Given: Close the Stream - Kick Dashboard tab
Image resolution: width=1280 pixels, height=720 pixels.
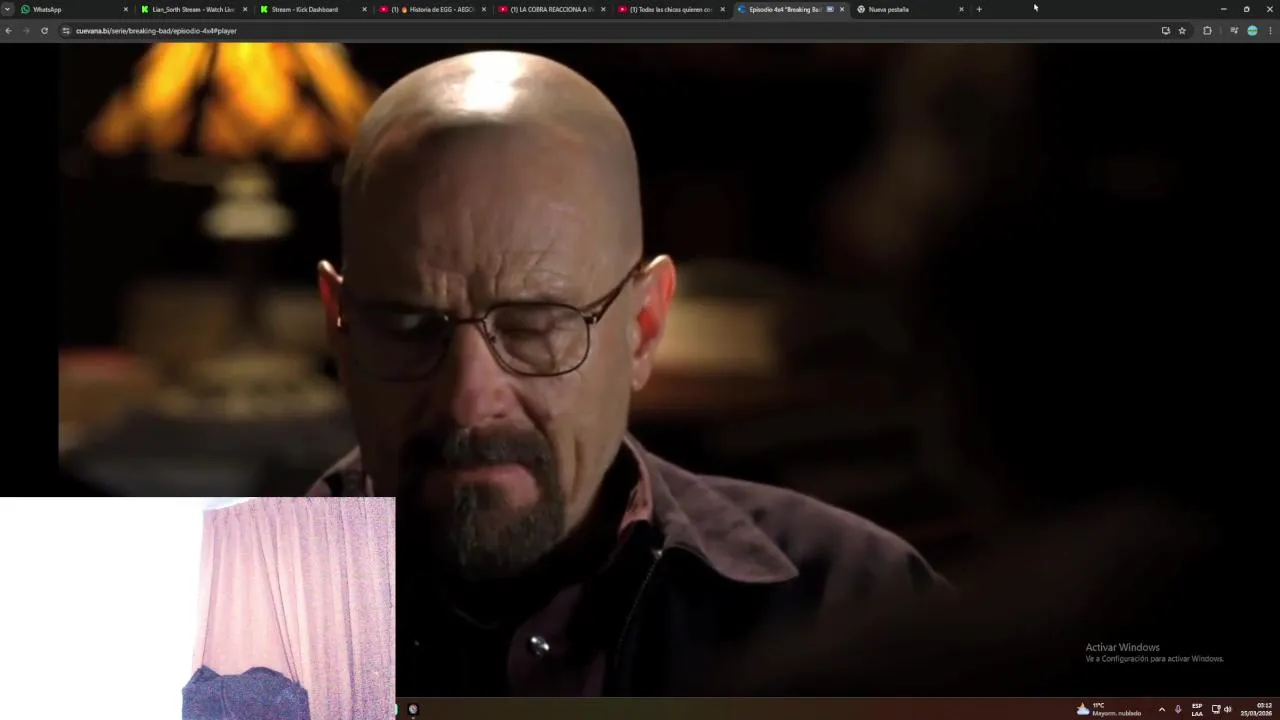Looking at the screenshot, I should click(364, 9).
